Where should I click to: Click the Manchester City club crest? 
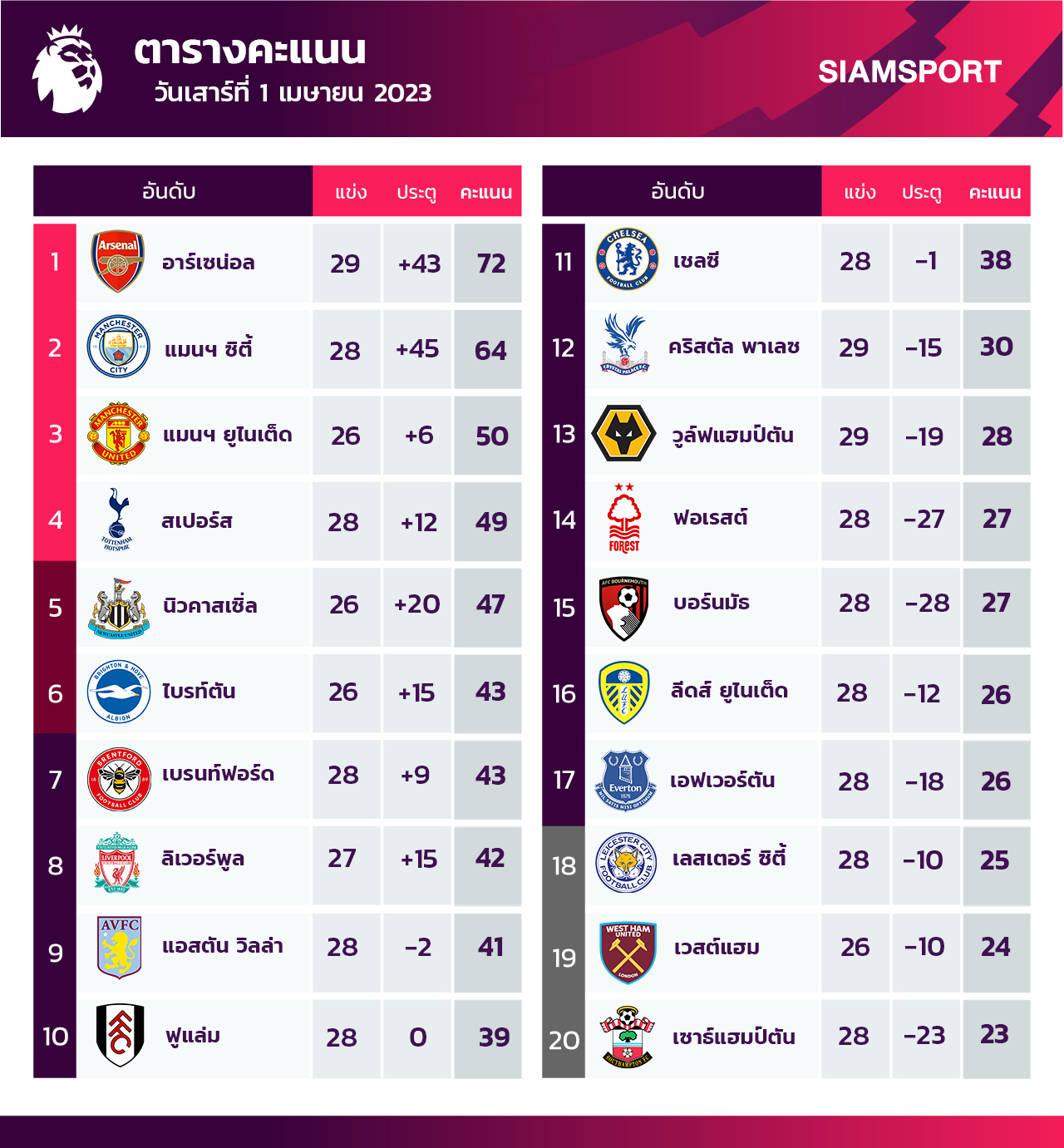[x=119, y=347]
